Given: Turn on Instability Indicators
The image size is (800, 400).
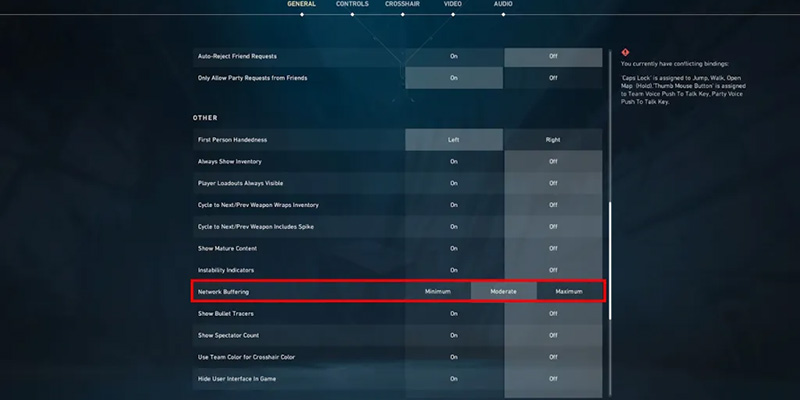Looking at the screenshot, I should pyautogui.click(x=454, y=270).
